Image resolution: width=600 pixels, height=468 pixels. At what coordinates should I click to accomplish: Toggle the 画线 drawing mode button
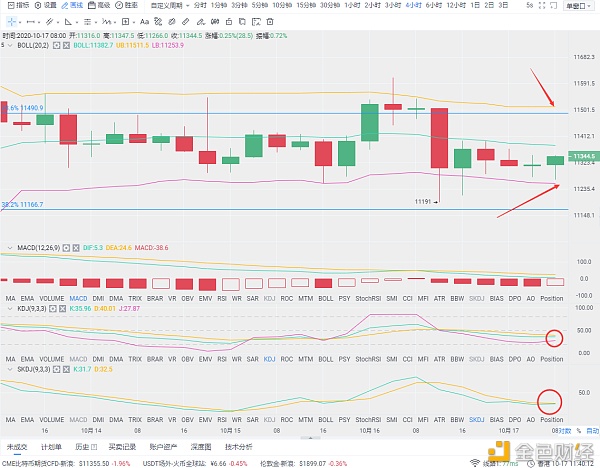click(x=72, y=5)
